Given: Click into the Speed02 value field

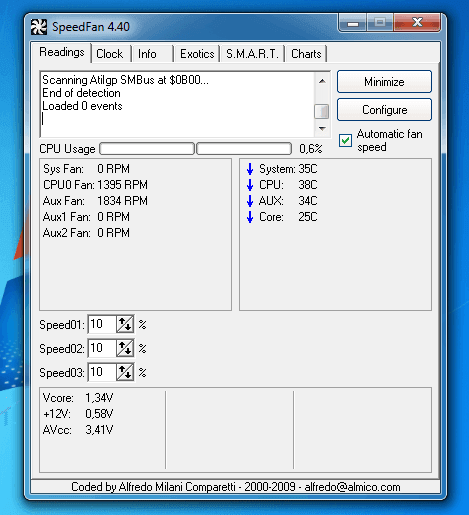Looking at the screenshot, I should [x=102, y=348].
